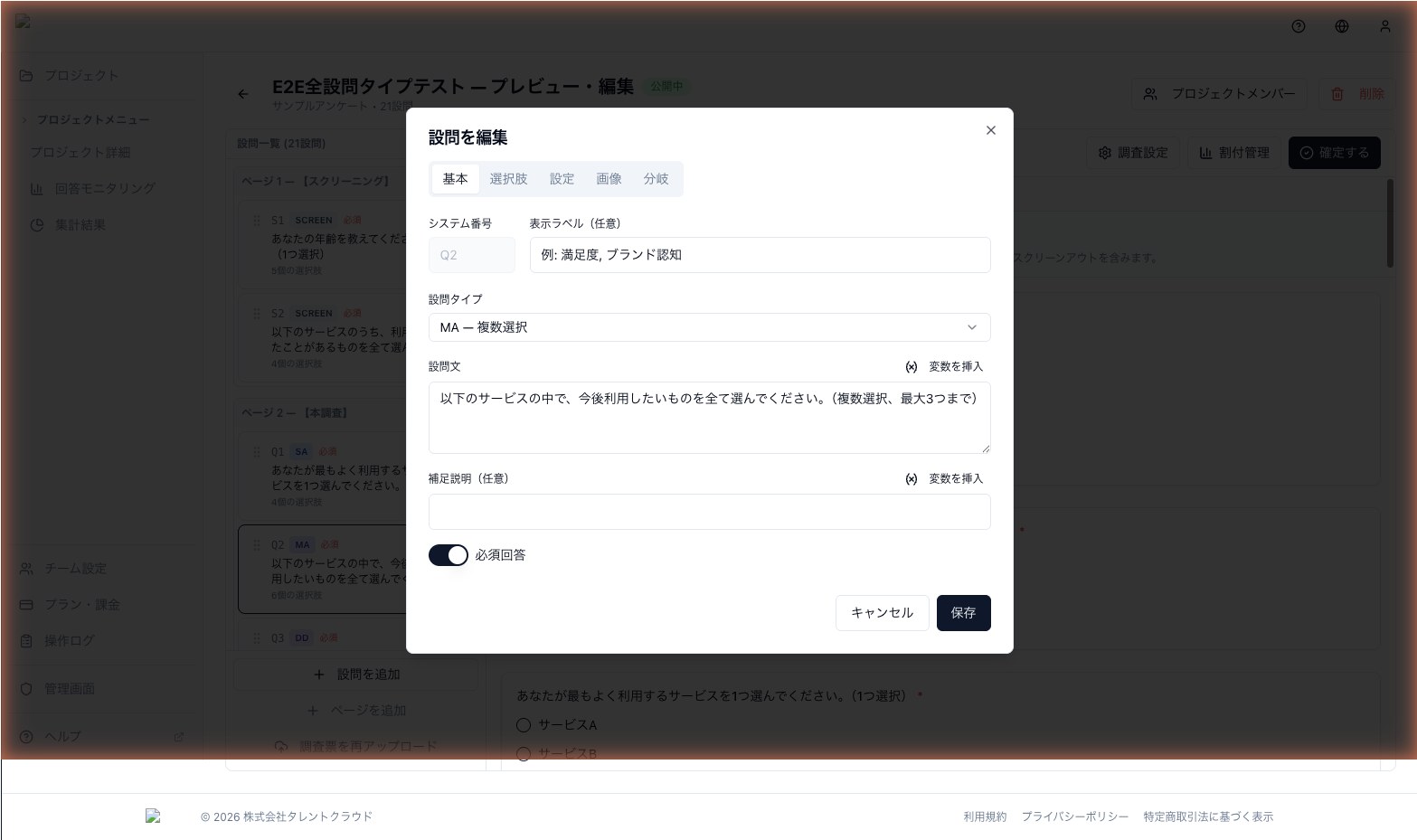Open the user account icon top right
Viewport: 1417px width, 840px height.
tap(1385, 27)
